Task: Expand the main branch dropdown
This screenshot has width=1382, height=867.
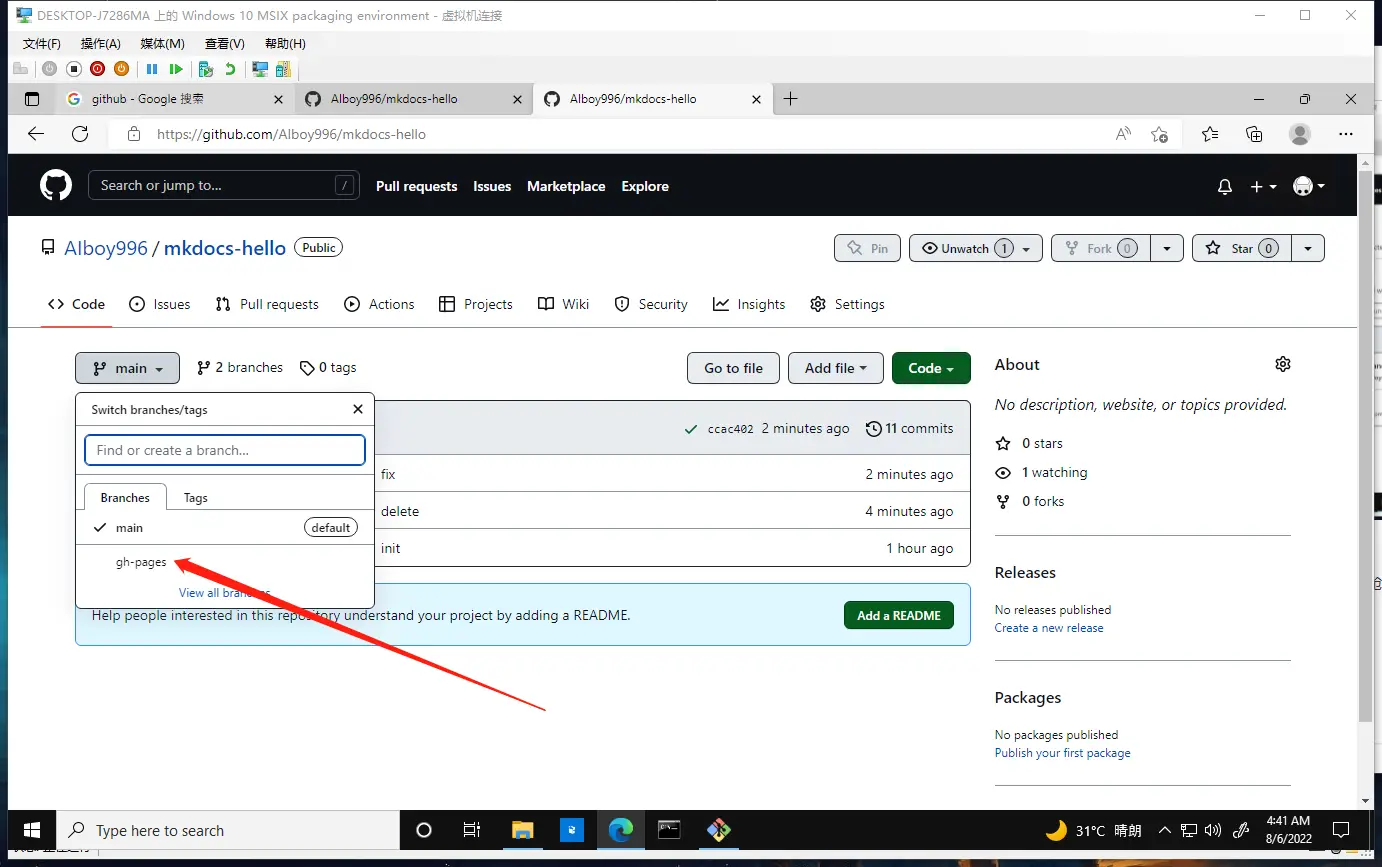Action: point(127,369)
